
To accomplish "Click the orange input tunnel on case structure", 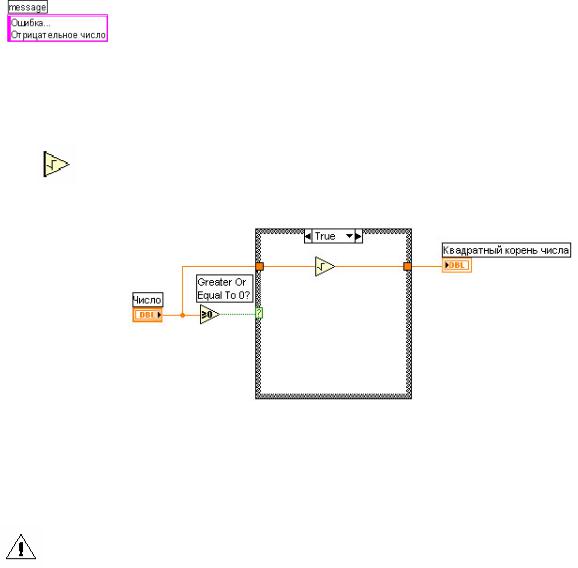I will click(x=260, y=266).
